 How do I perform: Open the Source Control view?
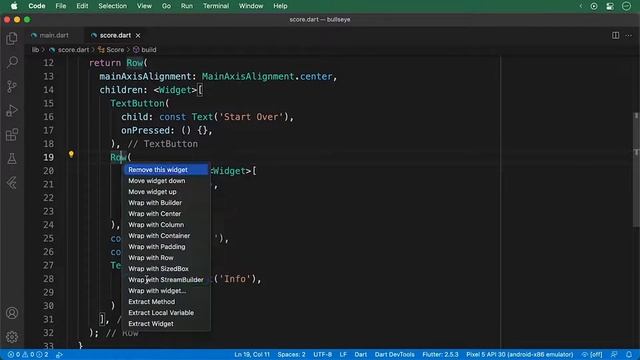[12, 86]
